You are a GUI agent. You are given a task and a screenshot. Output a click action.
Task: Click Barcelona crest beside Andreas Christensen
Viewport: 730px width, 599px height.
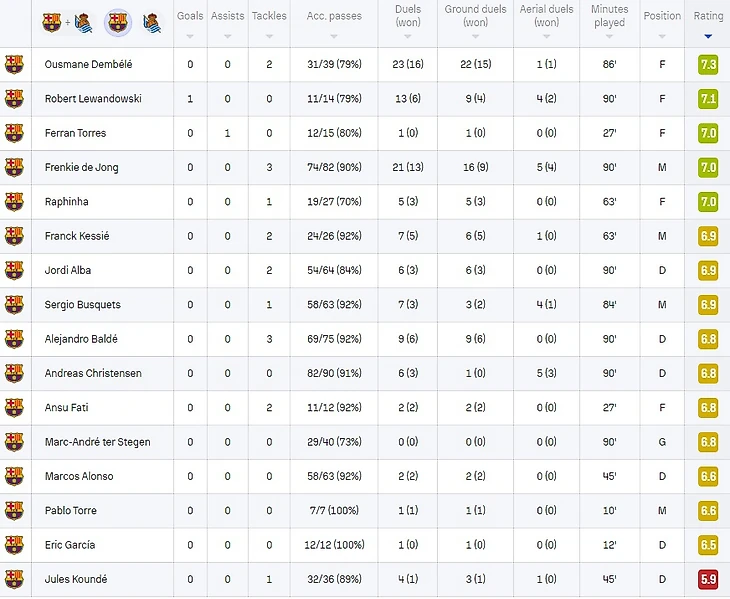[14, 373]
